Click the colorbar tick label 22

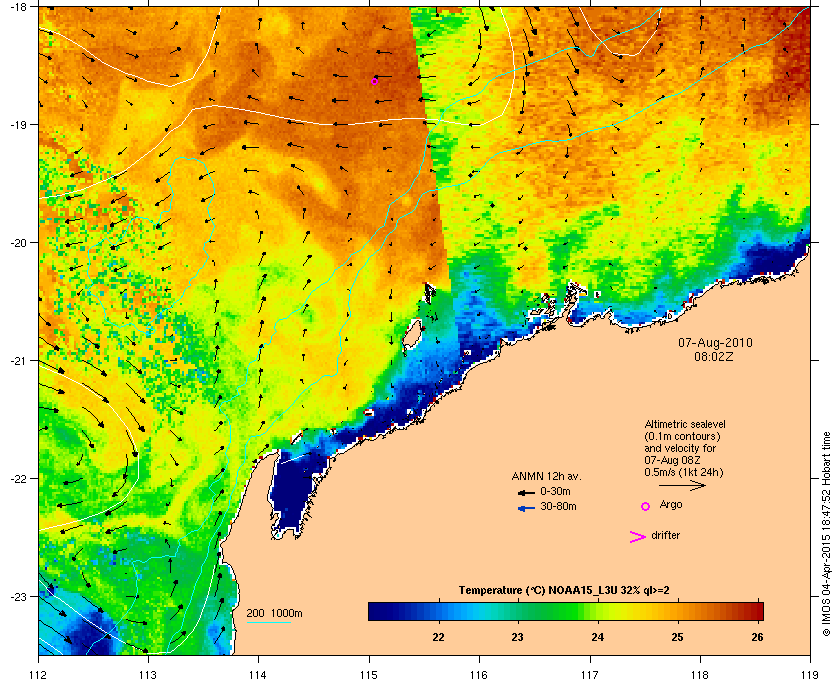point(438,637)
